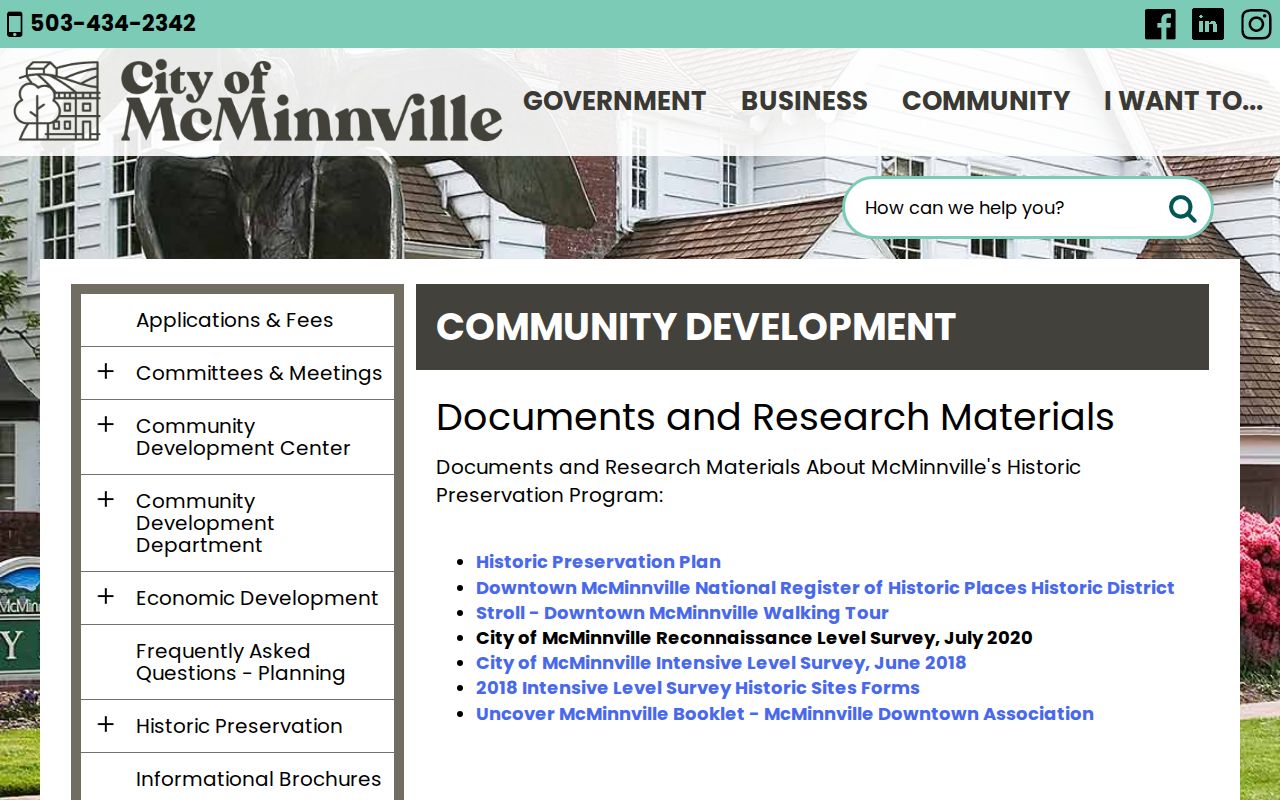1280x800 pixels.
Task: Open the I WANT TO... menu
Action: 1183,101
